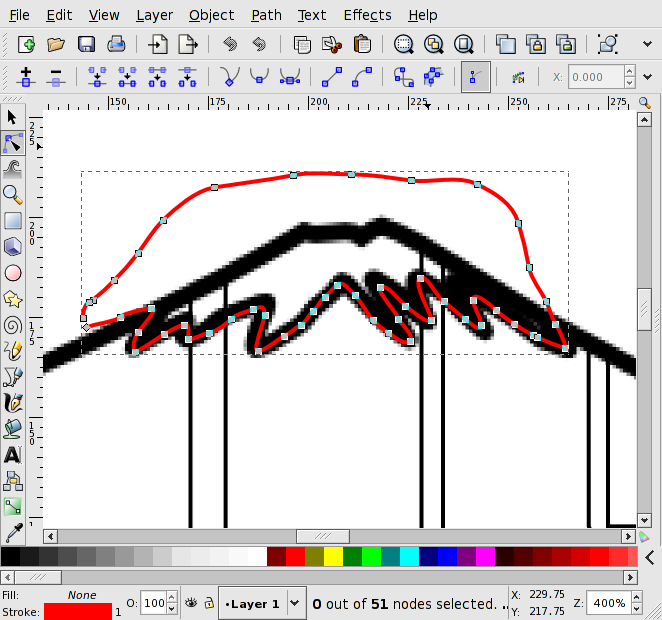This screenshot has height=620, width=662.
Task: Click the red Stroke color indicator
Action: click(77, 611)
